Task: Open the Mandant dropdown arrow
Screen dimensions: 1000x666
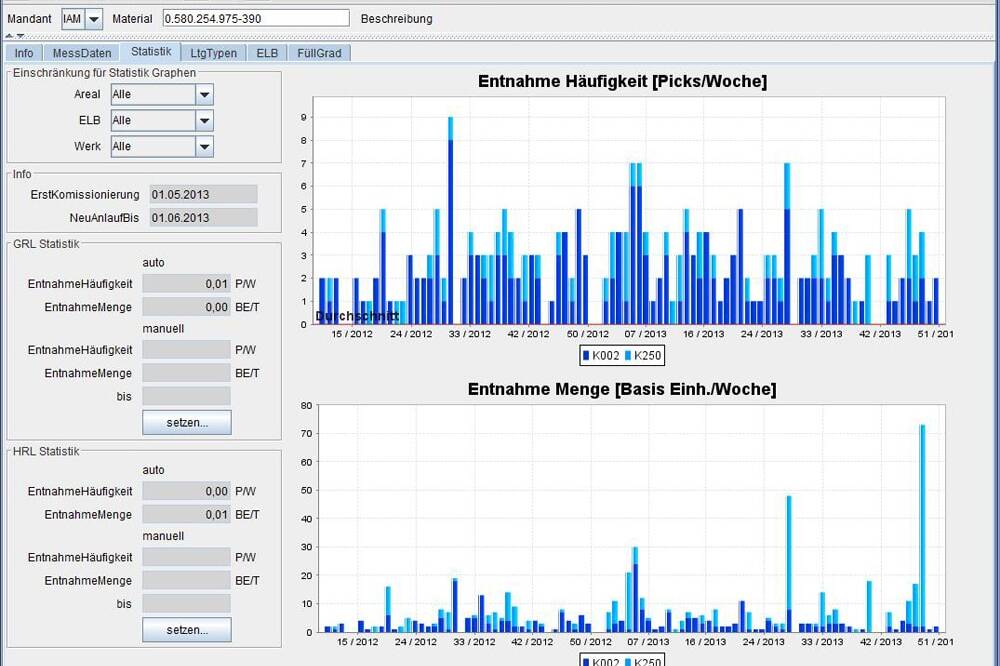Action: point(94,19)
